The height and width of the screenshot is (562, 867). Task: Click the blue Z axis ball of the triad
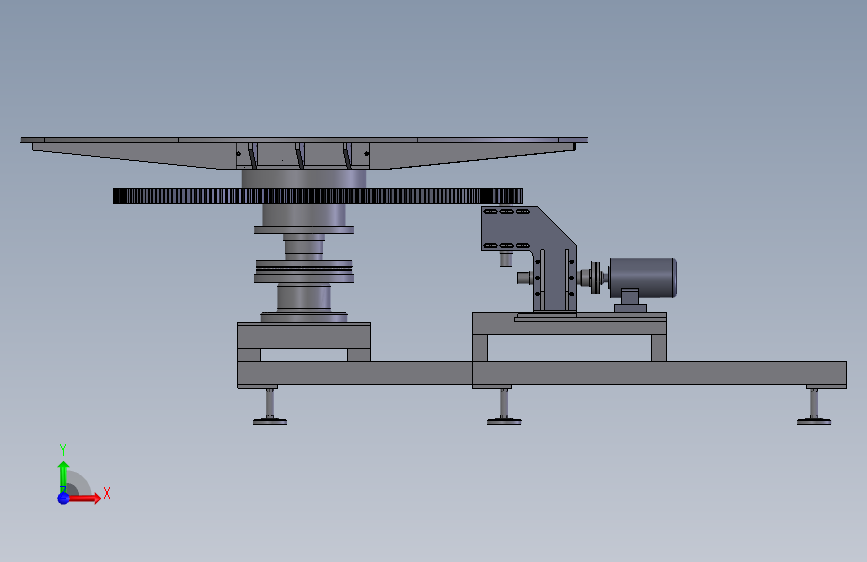[63, 498]
